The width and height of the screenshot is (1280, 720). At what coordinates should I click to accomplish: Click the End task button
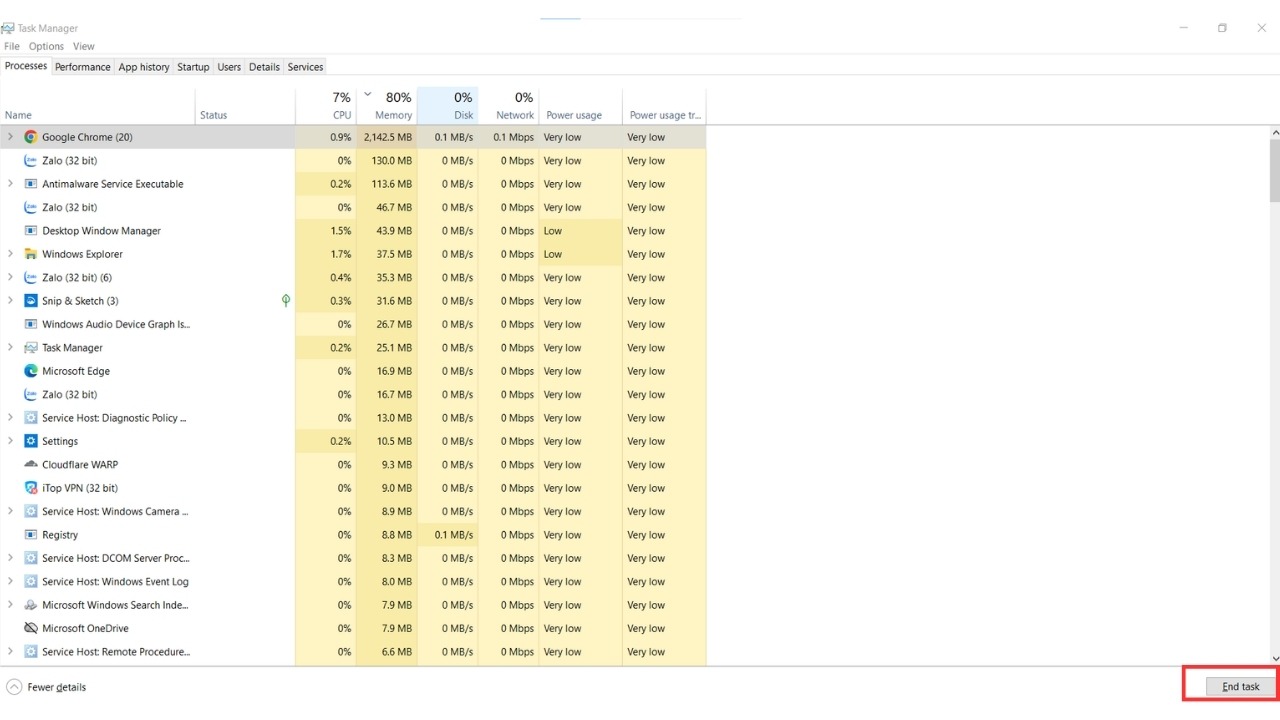1241,687
